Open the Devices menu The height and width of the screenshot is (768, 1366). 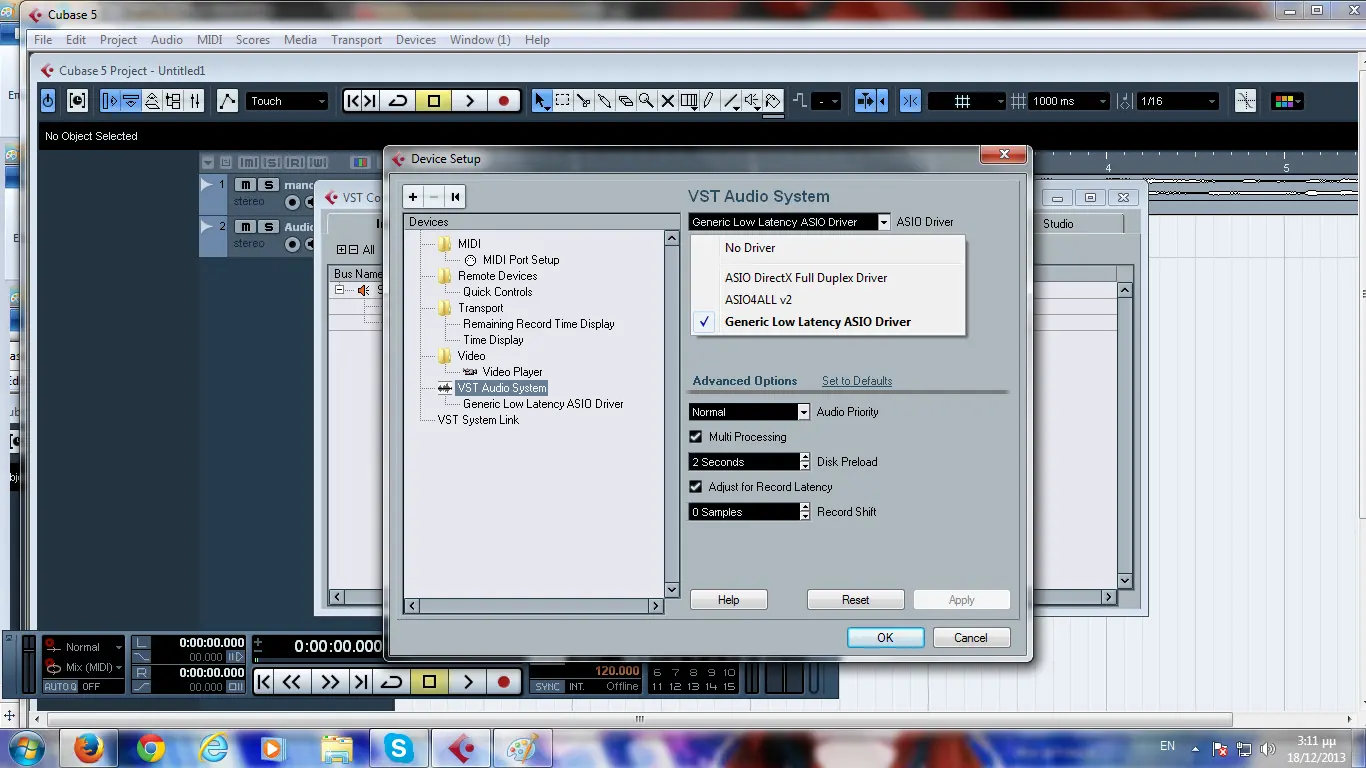(416, 40)
